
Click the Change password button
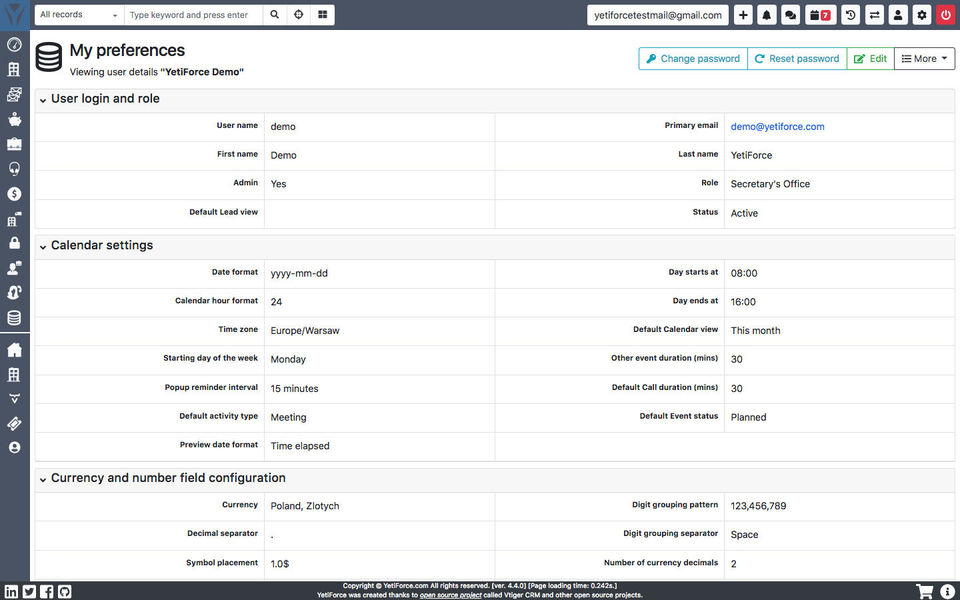click(x=693, y=59)
